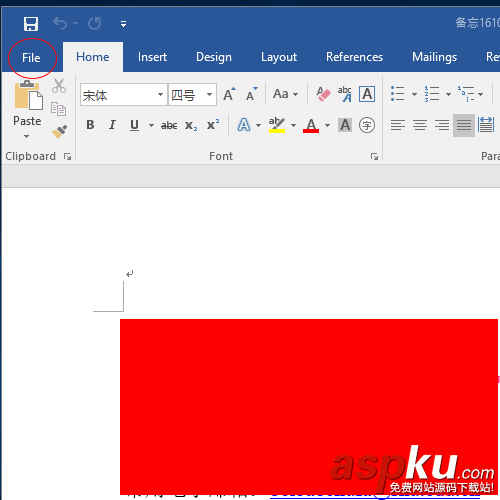Click the Redo icon in title bar
Screen dimensions: 500x500
[95, 23]
